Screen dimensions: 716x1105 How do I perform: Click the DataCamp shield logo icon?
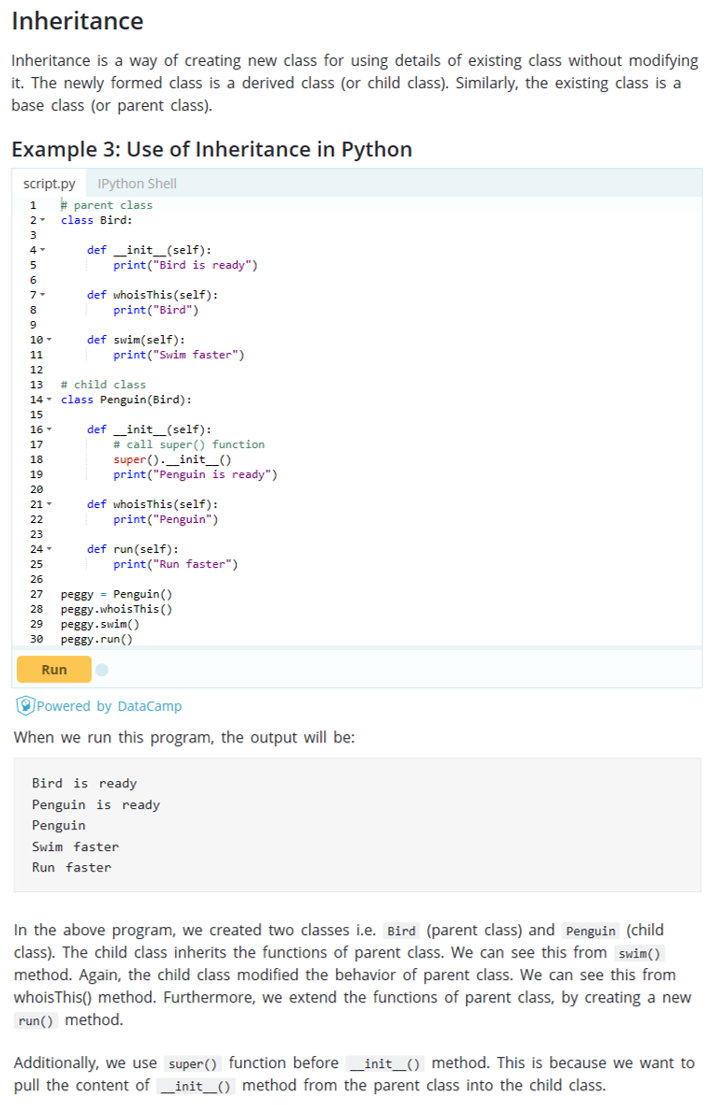click(x=25, y=705)
